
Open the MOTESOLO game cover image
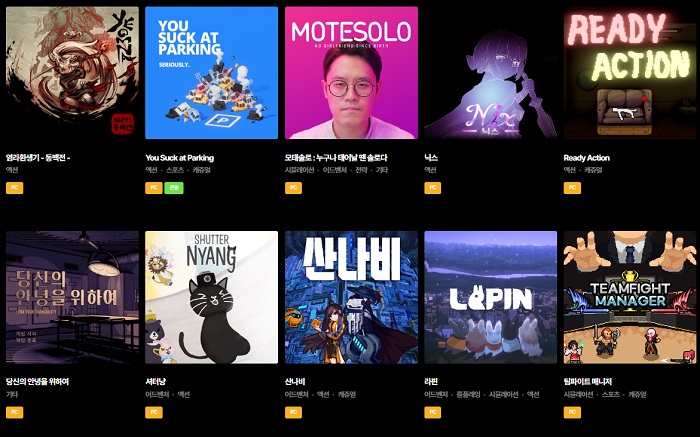pyautogui.click(x=351, y=73)
